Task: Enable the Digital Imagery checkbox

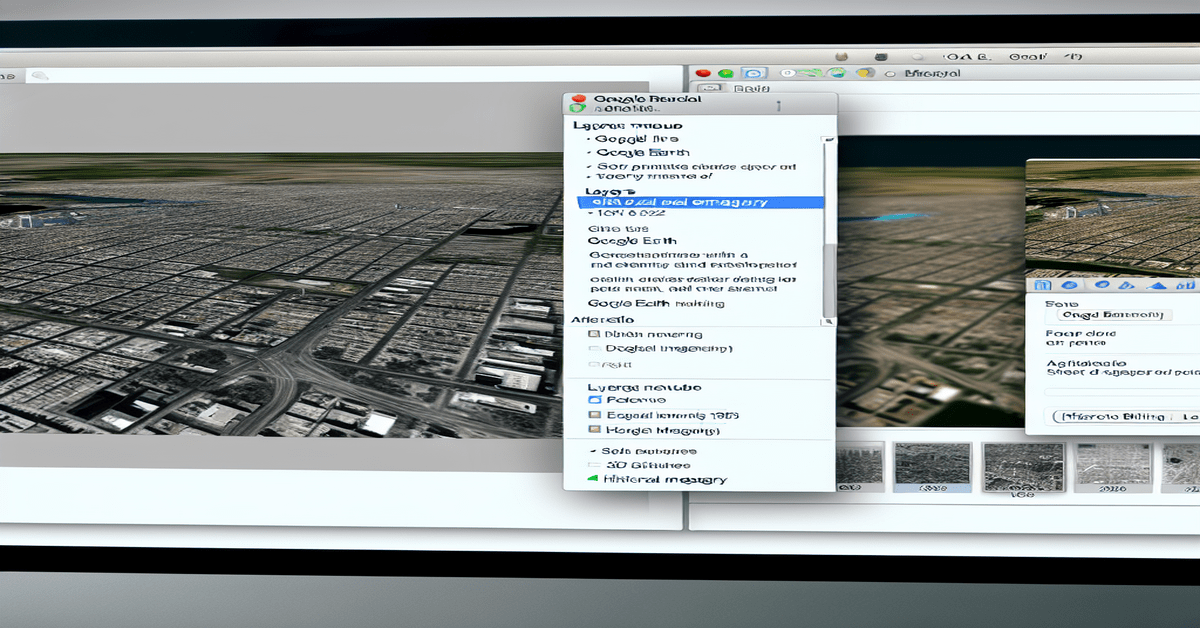Action: pos(596,347)
